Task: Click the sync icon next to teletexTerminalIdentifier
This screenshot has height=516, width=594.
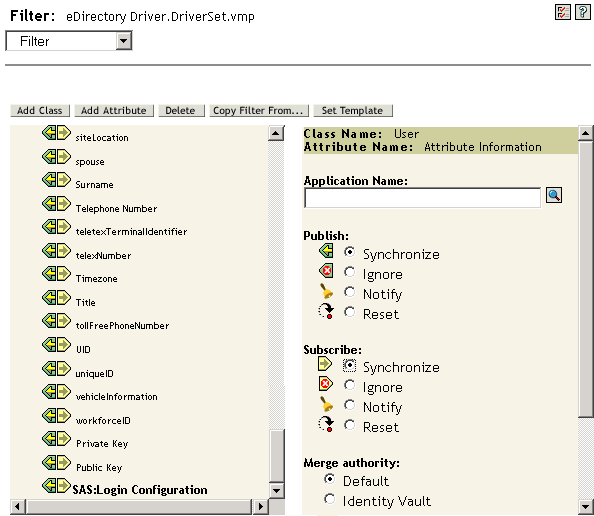Action: click(x=56, y=227)
